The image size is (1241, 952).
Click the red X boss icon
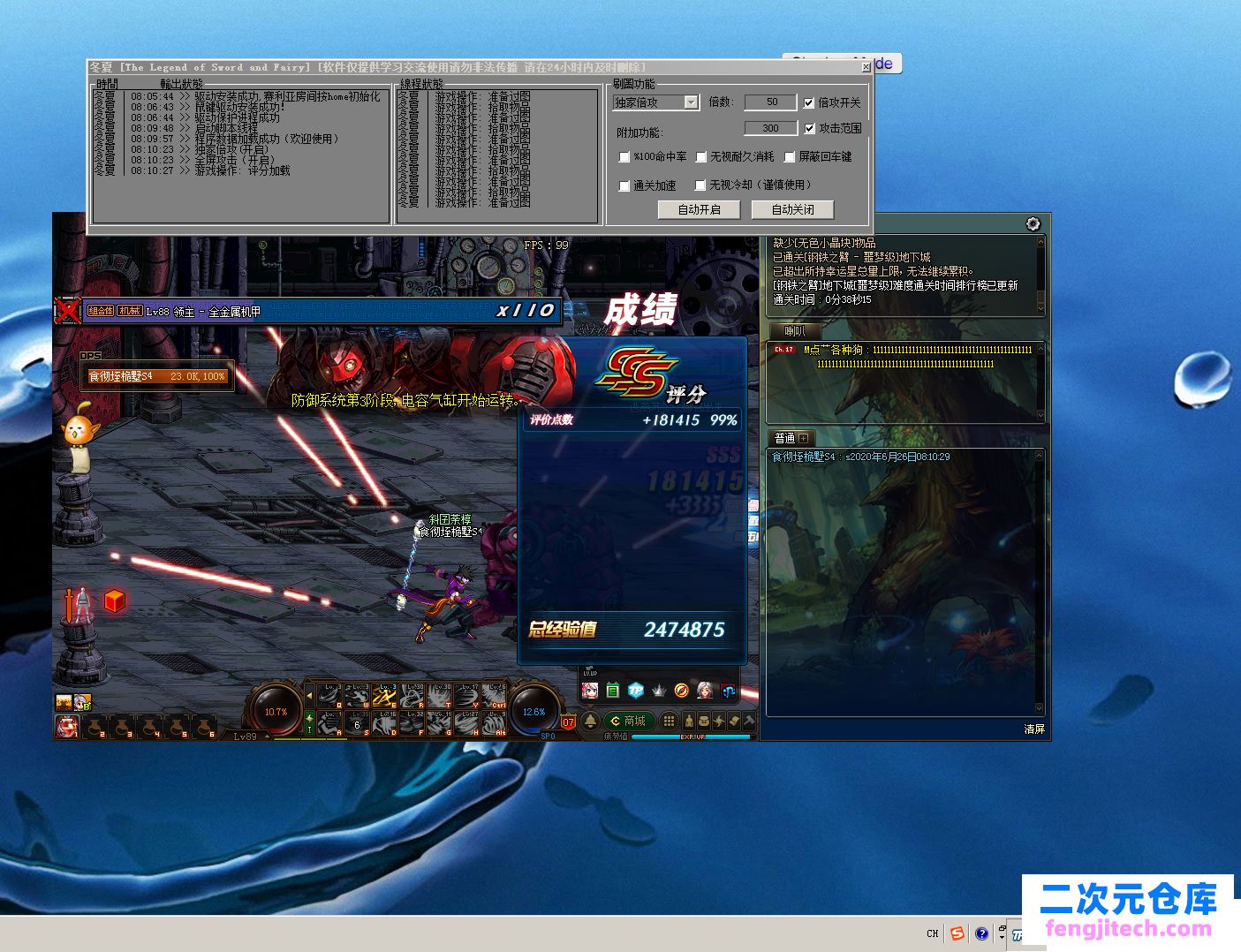tap(67, 311)
